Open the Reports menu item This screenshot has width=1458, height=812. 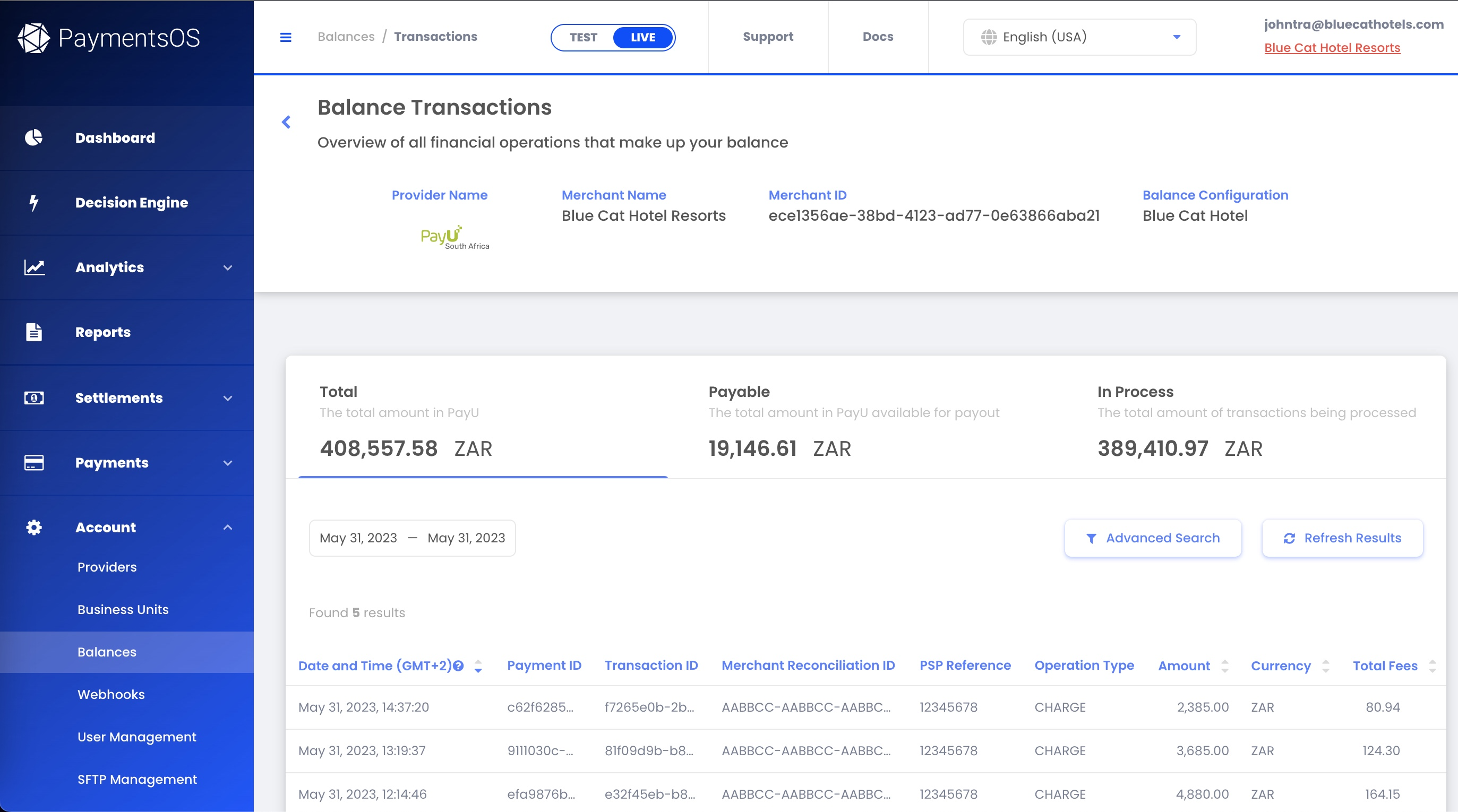(127, 332)
